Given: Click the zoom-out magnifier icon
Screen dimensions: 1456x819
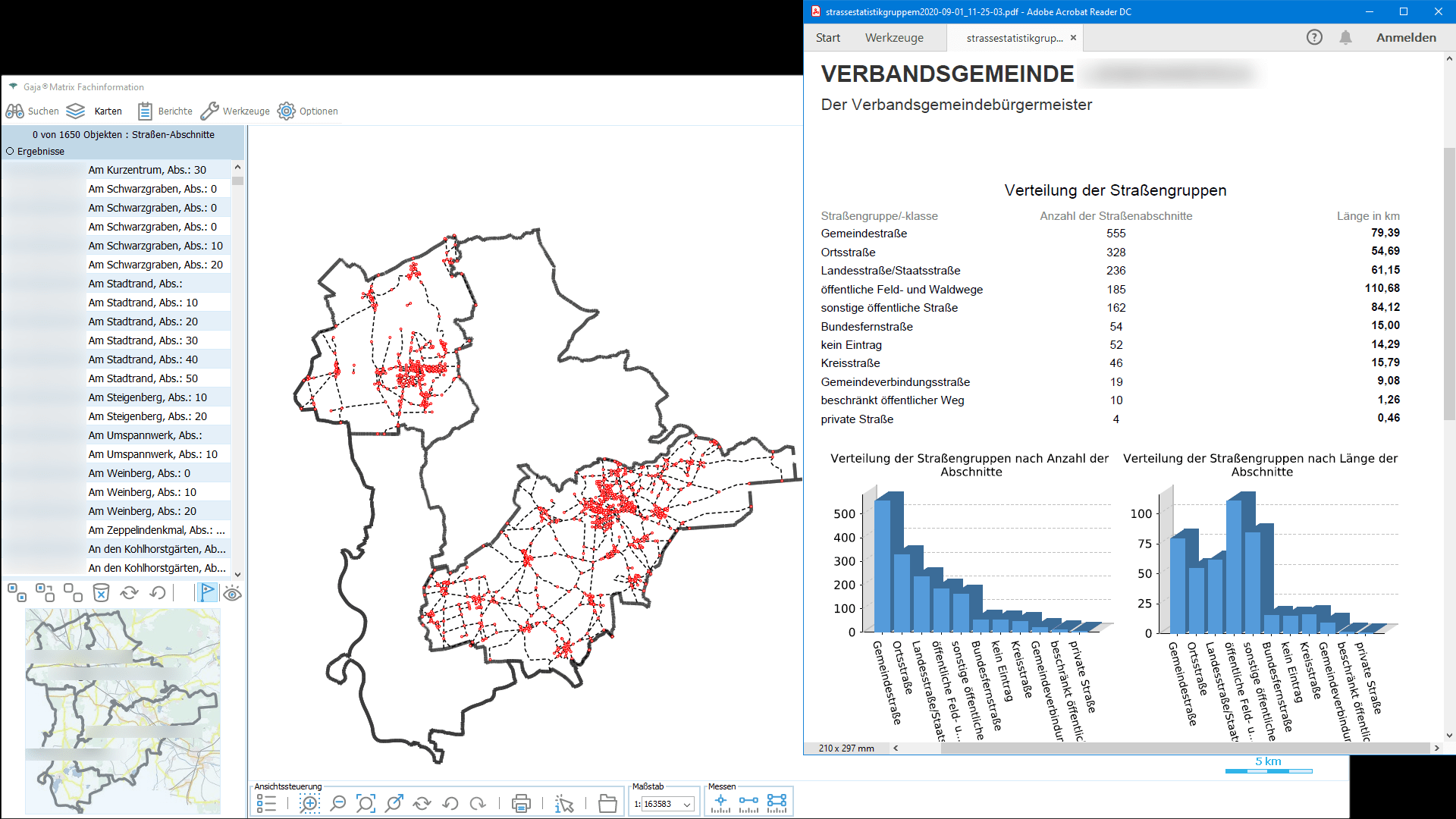Looking at the screenshot, I should point(338,803).
